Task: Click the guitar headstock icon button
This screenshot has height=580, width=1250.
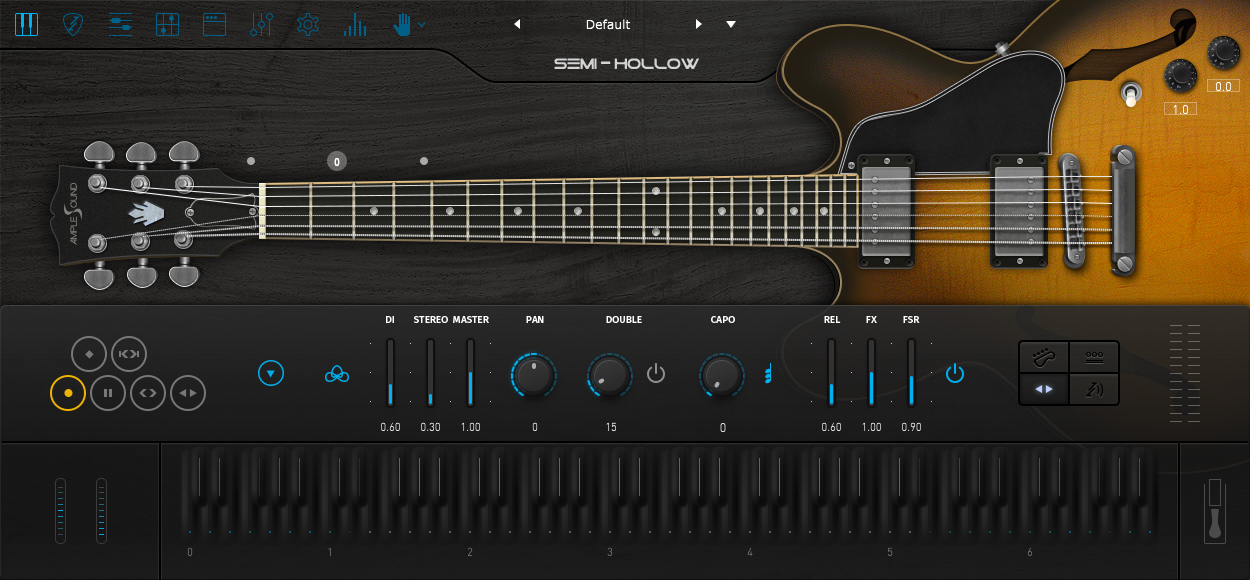Action: [1044, 357]
